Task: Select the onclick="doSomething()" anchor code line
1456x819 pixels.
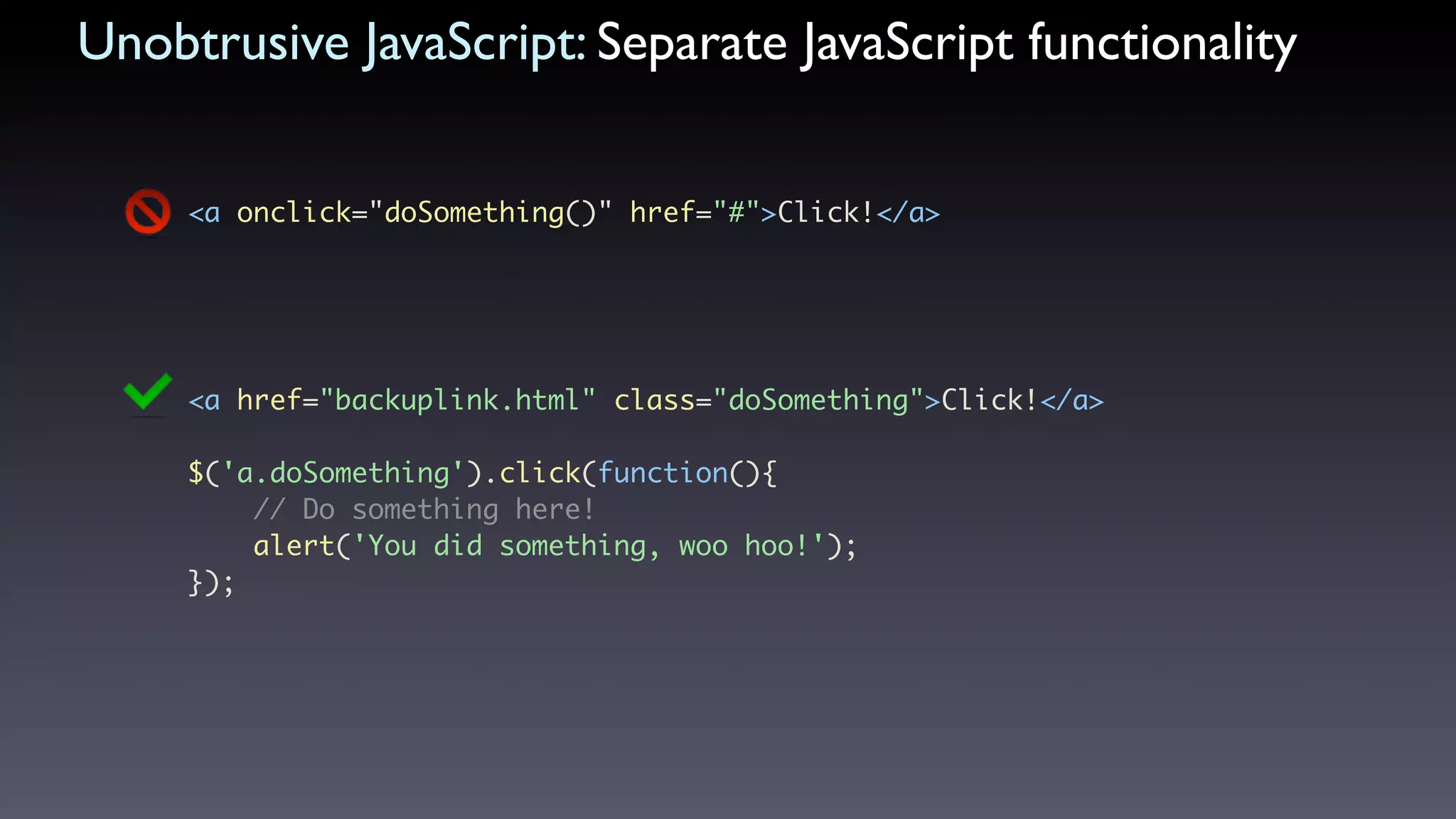Action: [564, 213]
